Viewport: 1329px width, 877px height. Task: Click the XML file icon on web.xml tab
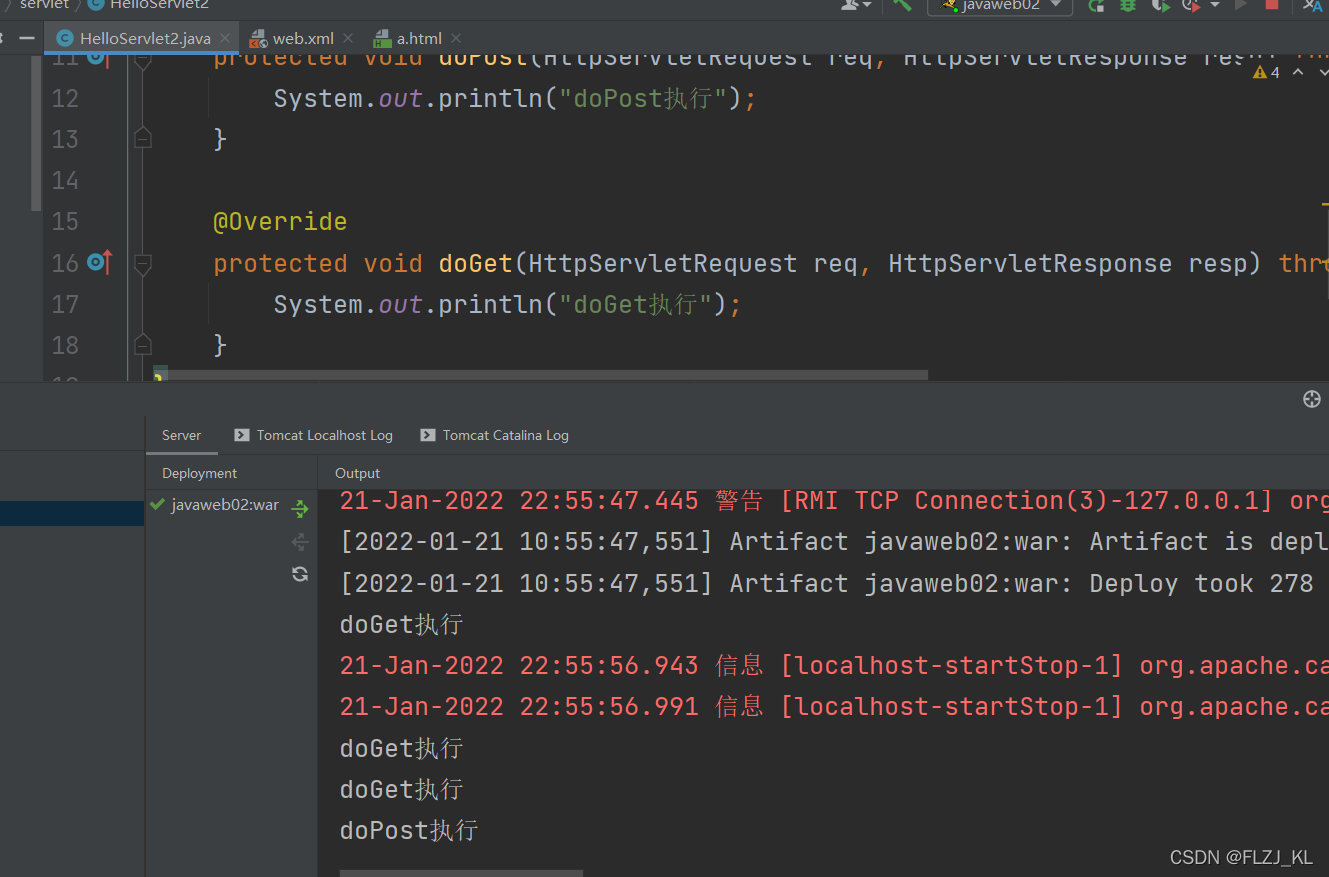(x=257, y=39)
